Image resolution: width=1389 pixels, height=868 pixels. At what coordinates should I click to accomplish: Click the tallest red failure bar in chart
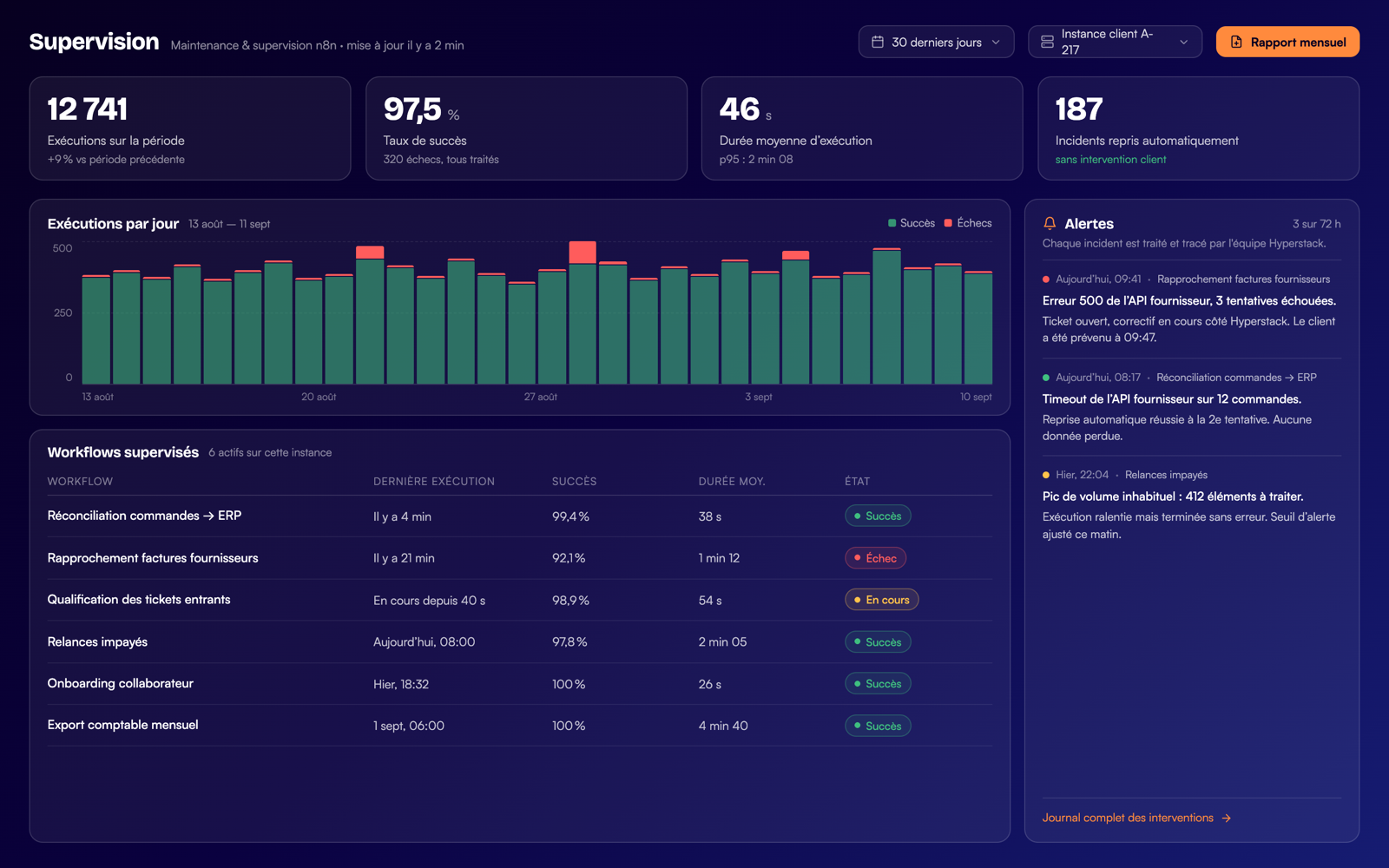pos(583,253)
